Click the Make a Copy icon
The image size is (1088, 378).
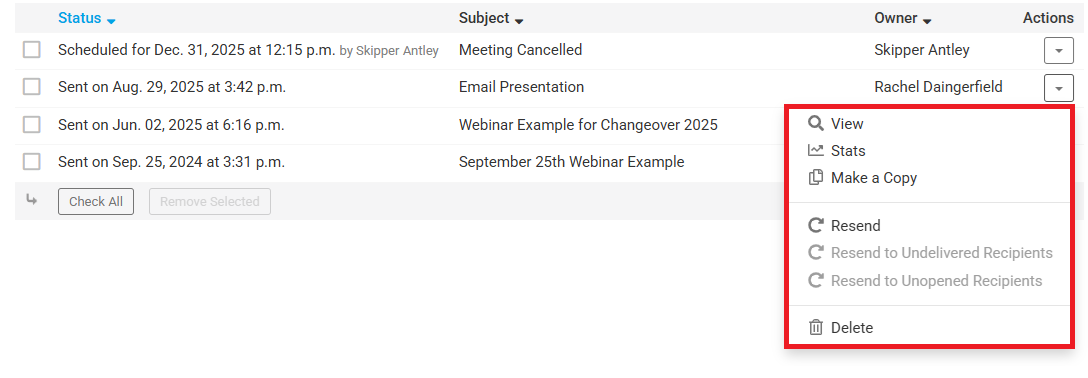[816, 178]
